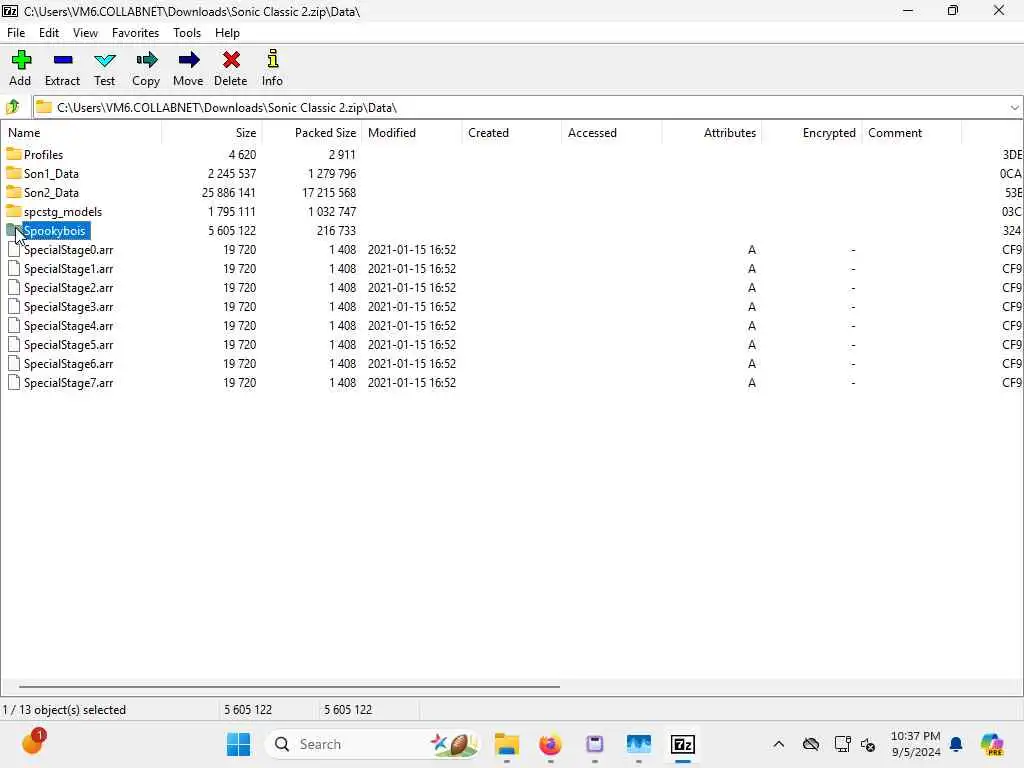Show hidden system tray icons
This screenshot has height=768, width=1024.
[x=778, y=744]
